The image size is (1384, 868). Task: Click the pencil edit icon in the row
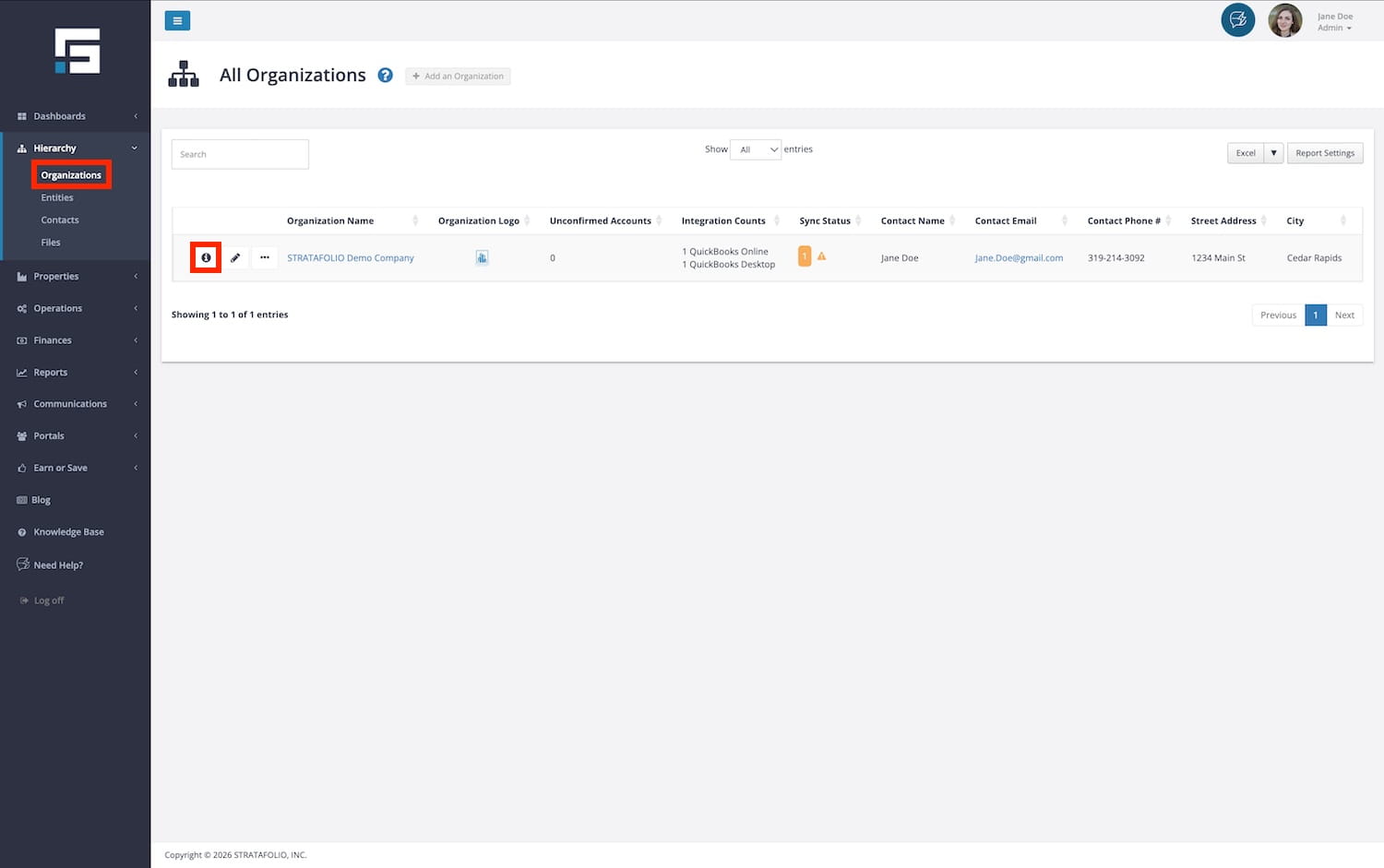tap(235, 257)
